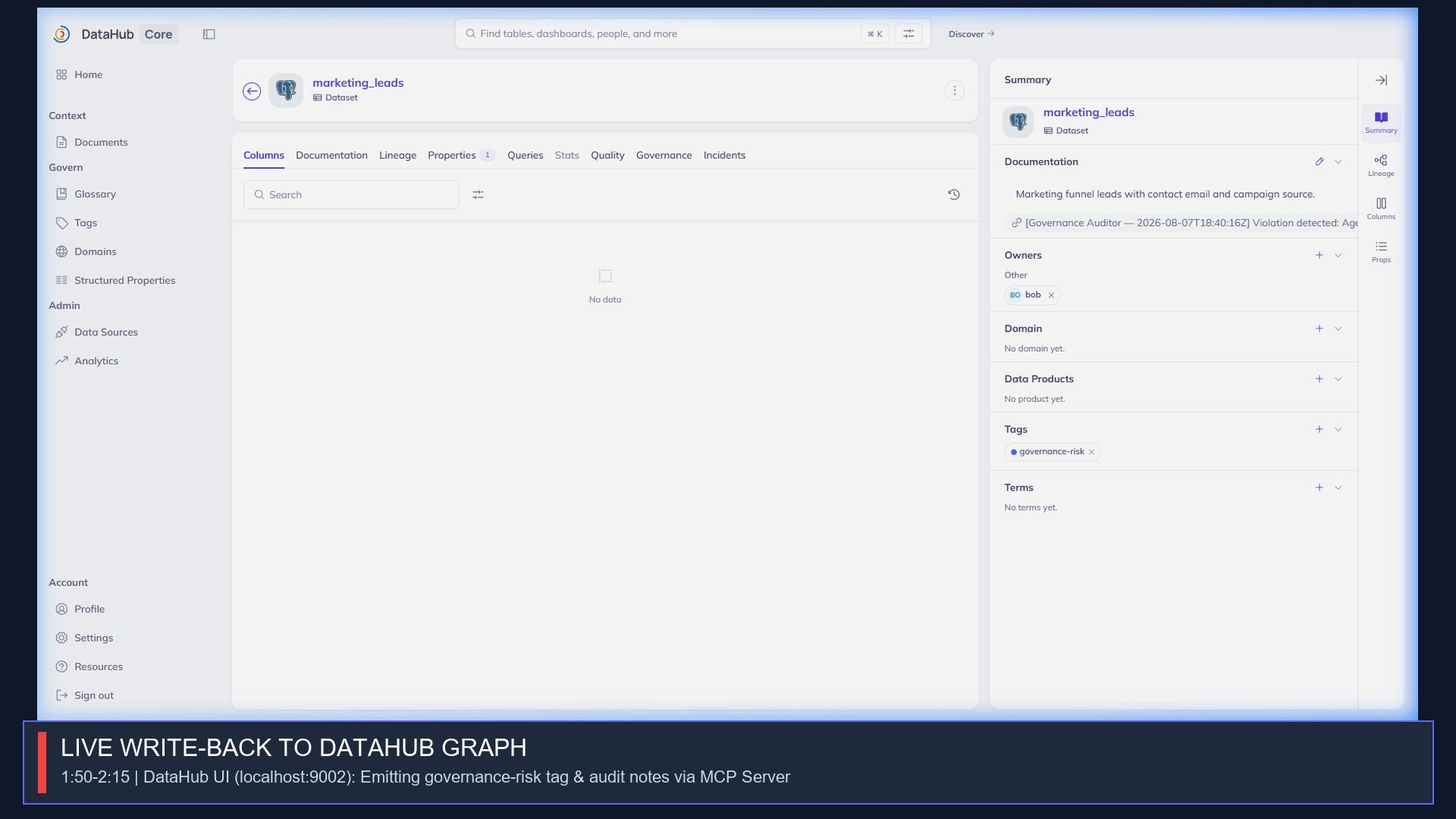Open Resources in sidebar
The width and height of the screenshot is (1456, 819).
pyautogui.click(x=89, y=667)
